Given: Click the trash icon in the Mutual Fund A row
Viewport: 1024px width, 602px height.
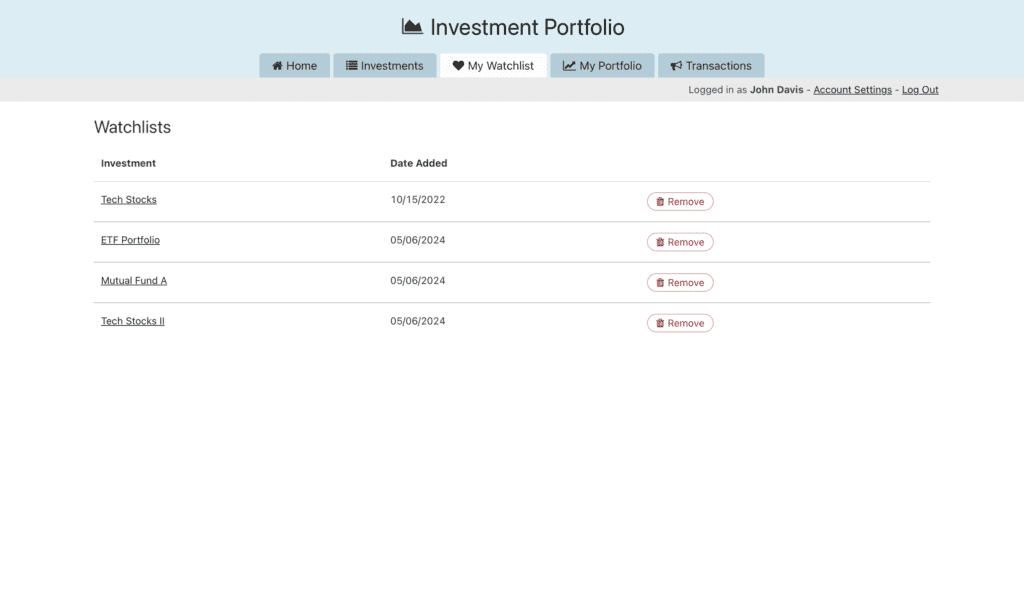Looking at the screenshot, I should tap(660, 283).
